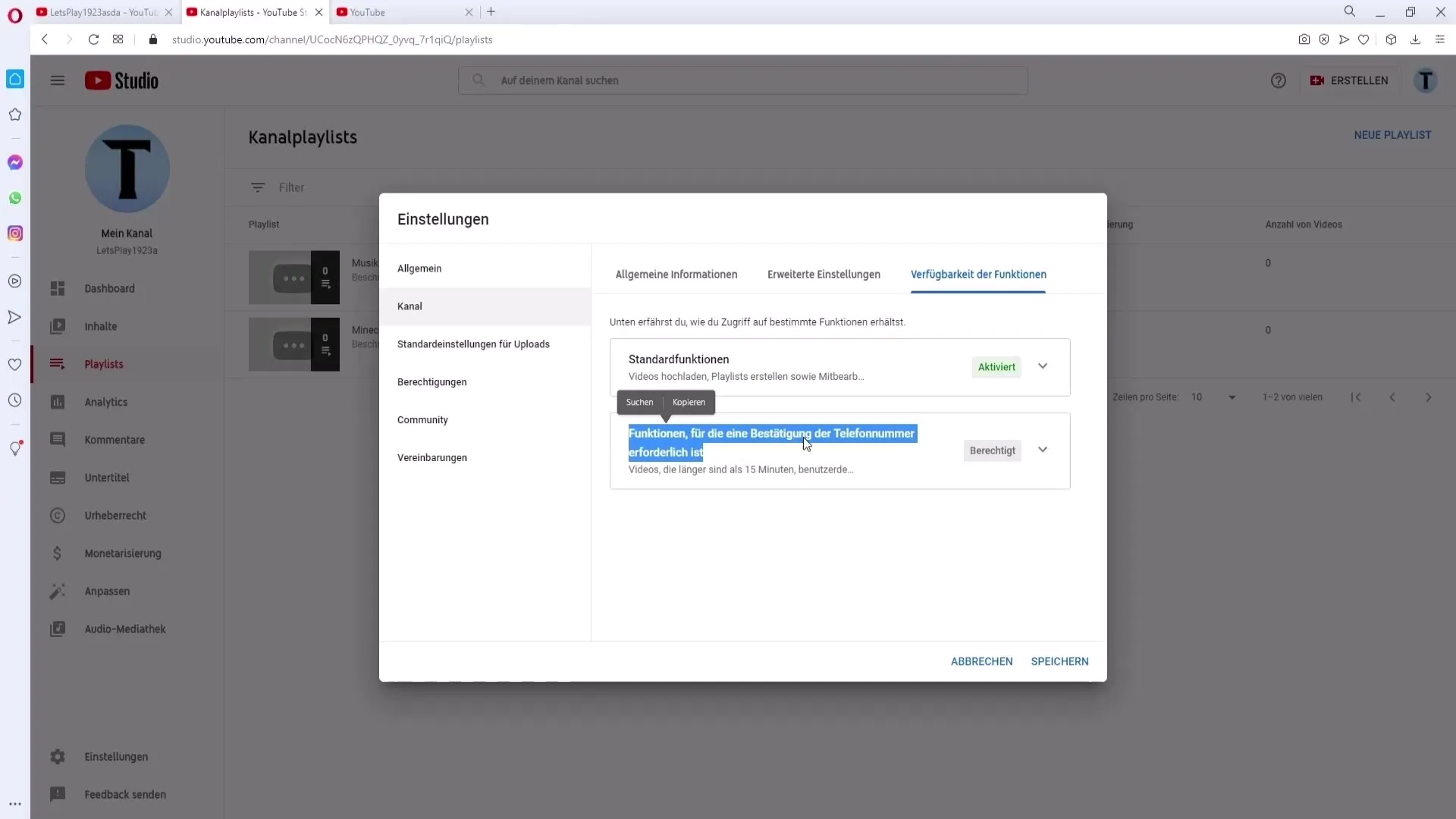Click the Einstellungen gear icon in sidebar
This screenshot has width=1456, height=819.
pos(57,757)
